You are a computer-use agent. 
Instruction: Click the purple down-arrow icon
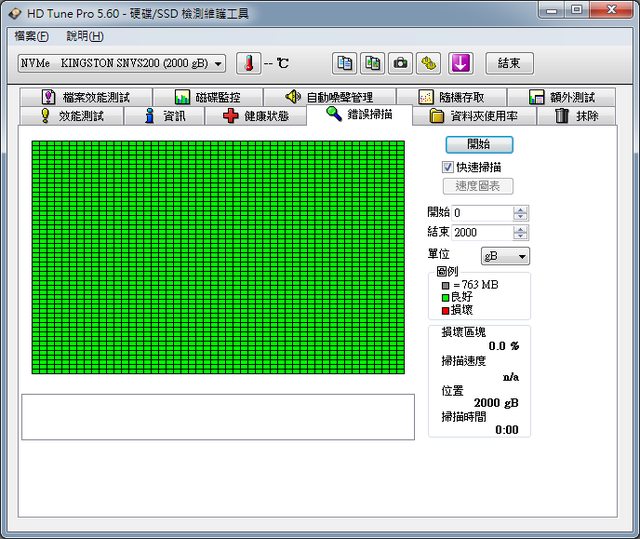coord(460,63)
